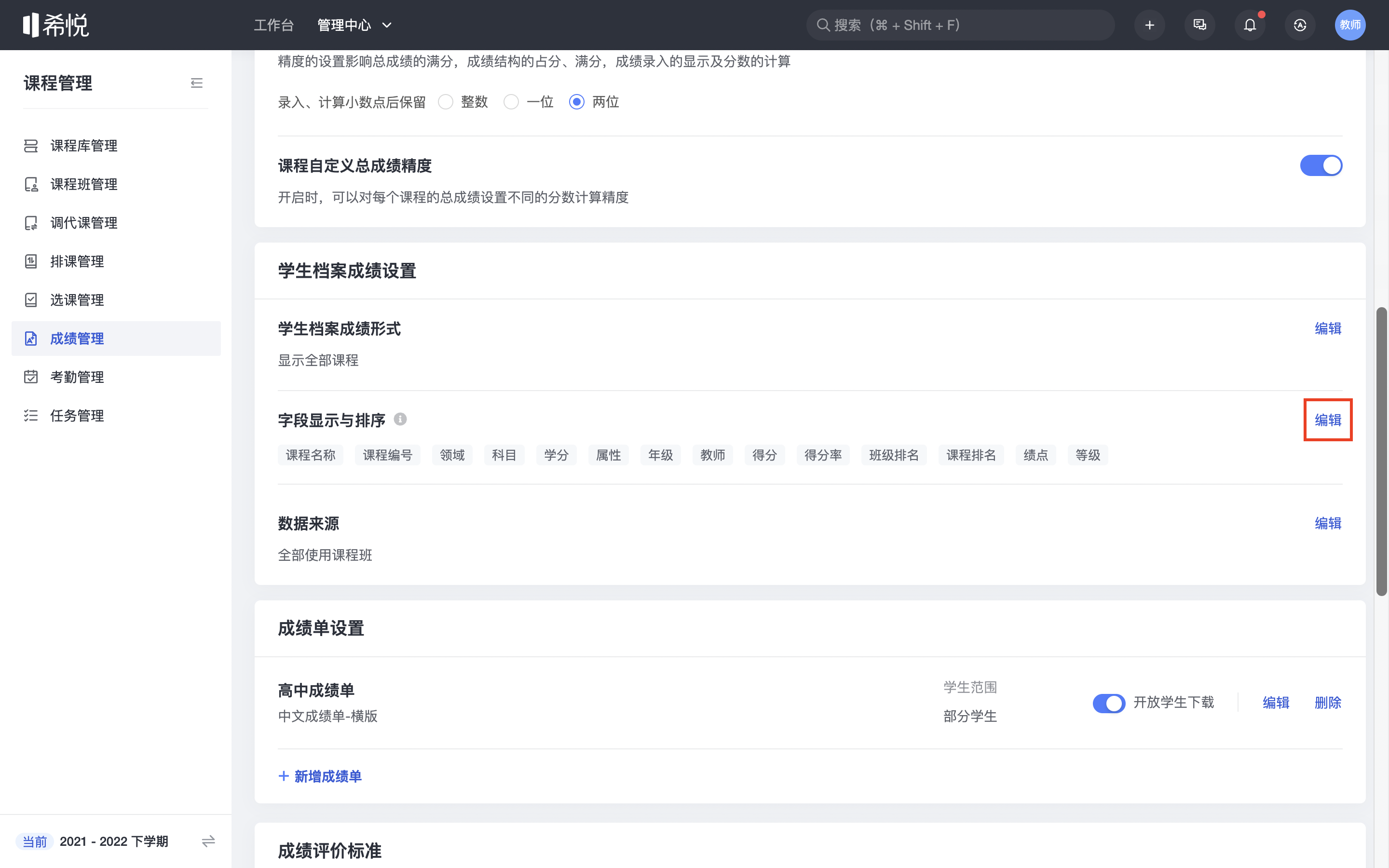The width and height of the screenshot is (1389, 868).
Task: Open the notifications bell icon
Action: 1250,25
